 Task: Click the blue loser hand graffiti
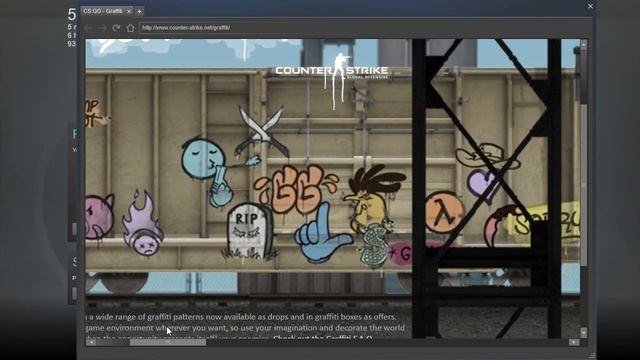pos(322,234)
